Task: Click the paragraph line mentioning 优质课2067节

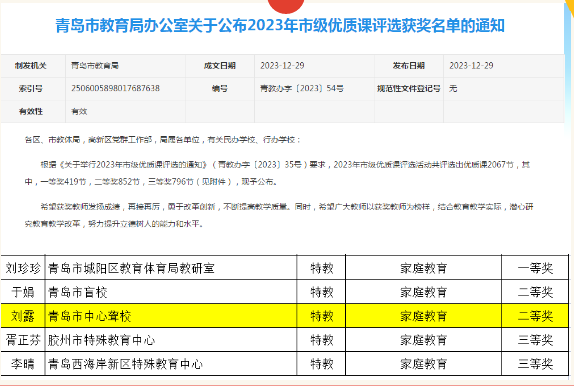Action: (x=285, y=165)
